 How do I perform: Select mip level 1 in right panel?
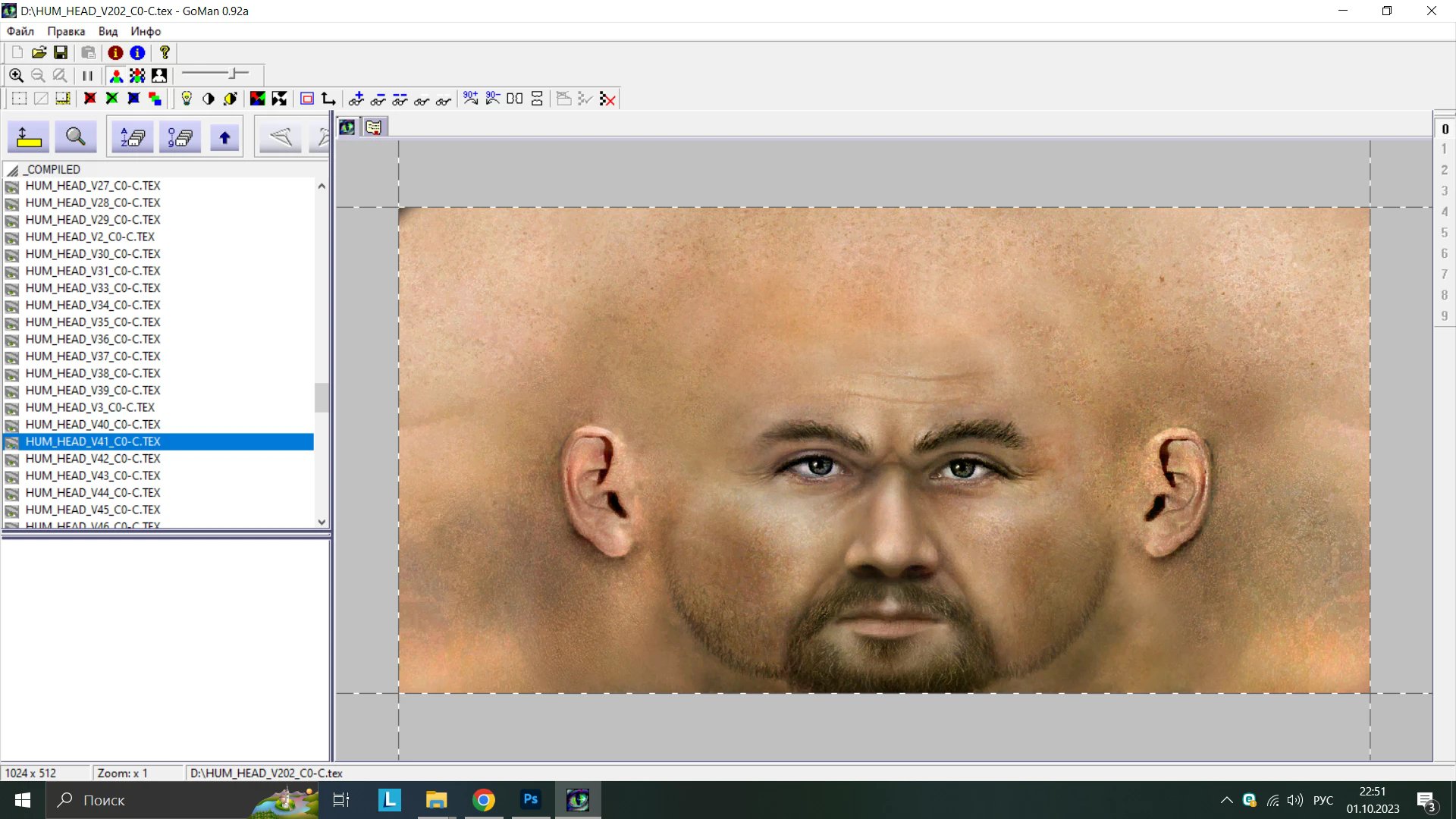1444,149
